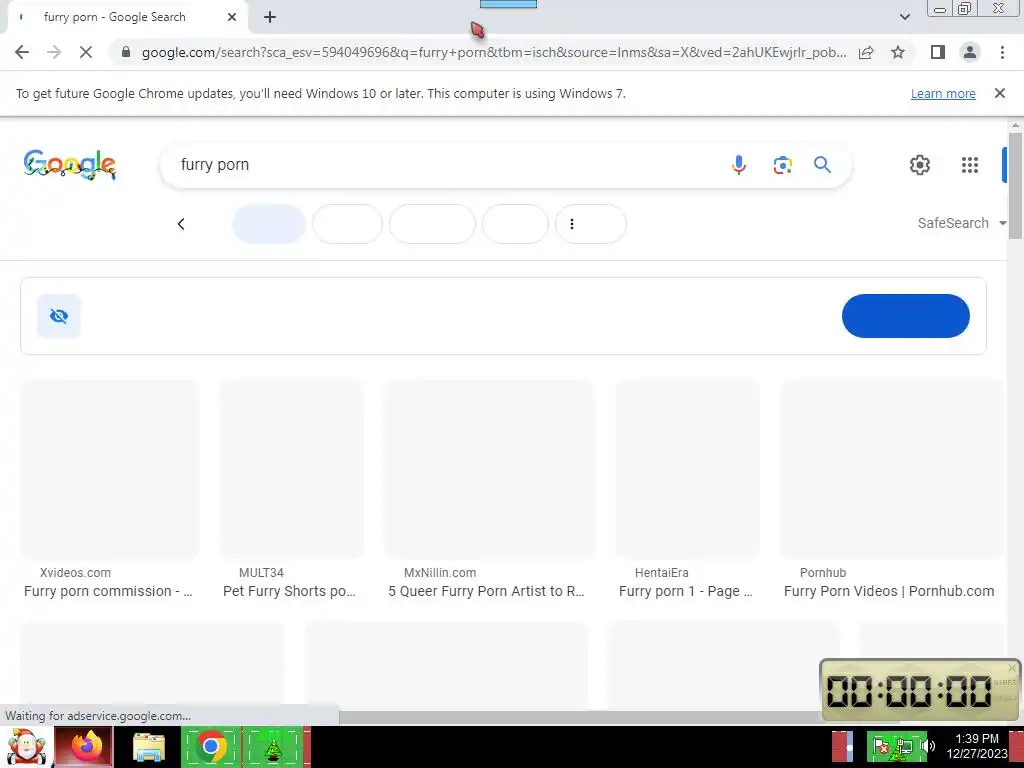Viewport: 1024px width, 768px height.
Task: Click the Chrome address bar URL
Action: coord(494,52)
